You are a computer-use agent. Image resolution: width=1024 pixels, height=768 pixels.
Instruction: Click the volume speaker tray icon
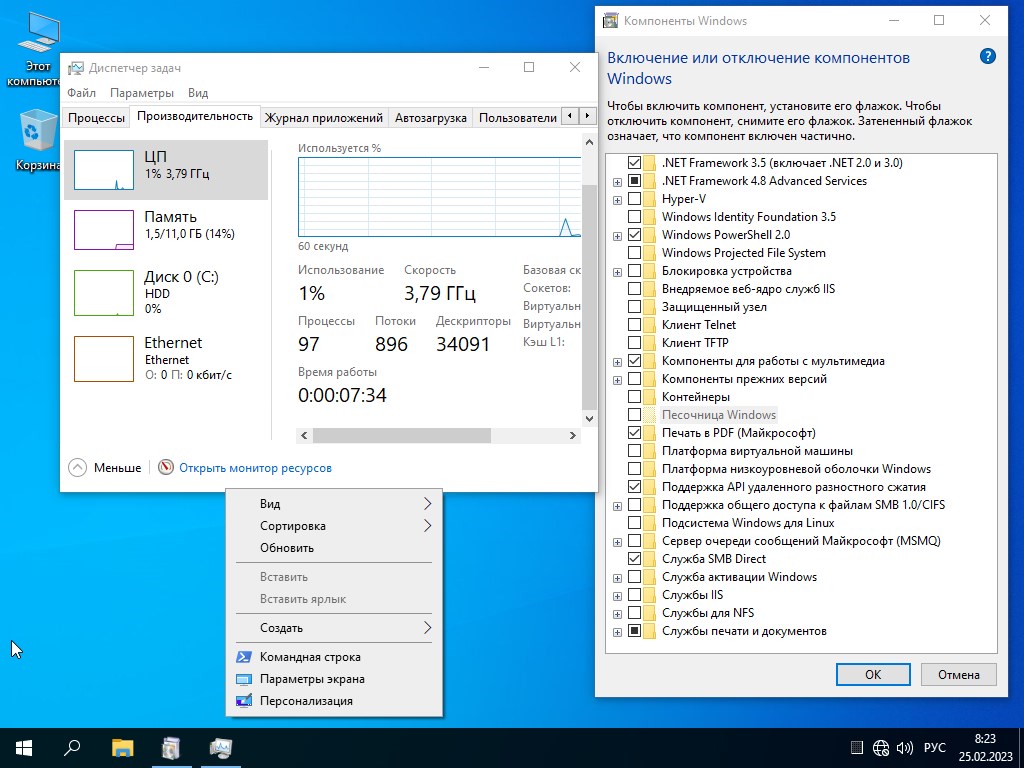[904, 747]
